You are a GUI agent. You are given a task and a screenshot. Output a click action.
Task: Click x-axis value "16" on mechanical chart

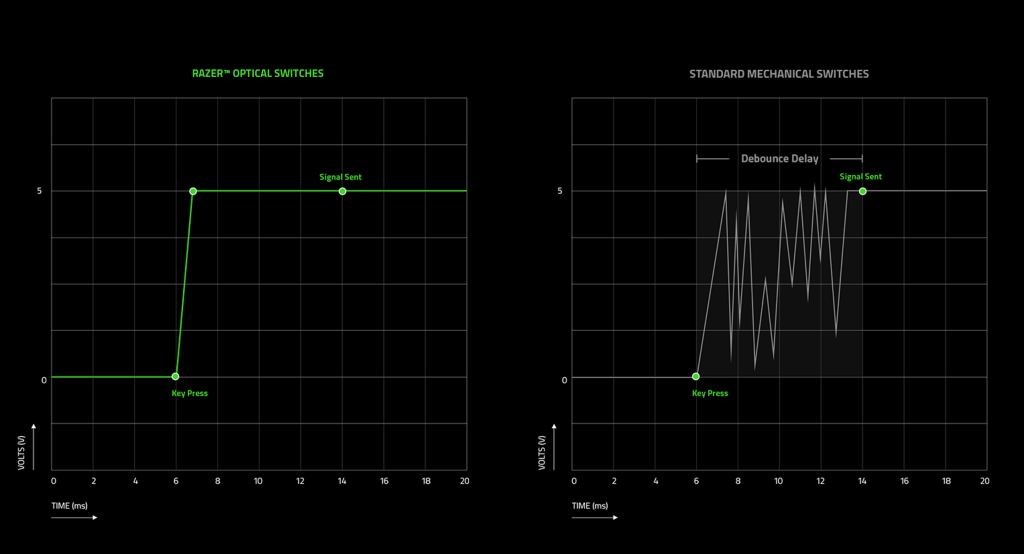tap(904, 481)
